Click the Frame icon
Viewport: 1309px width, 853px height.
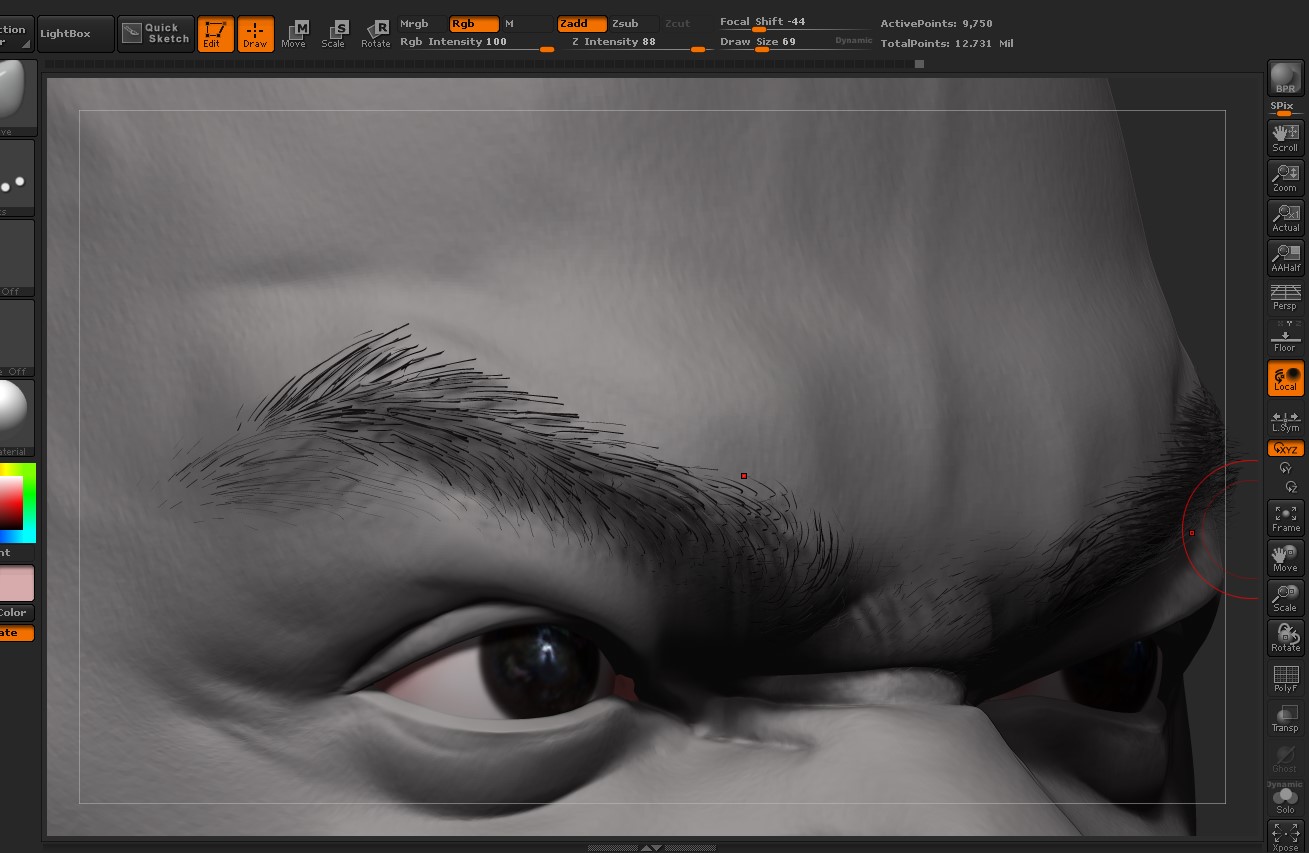[1285, 518]
